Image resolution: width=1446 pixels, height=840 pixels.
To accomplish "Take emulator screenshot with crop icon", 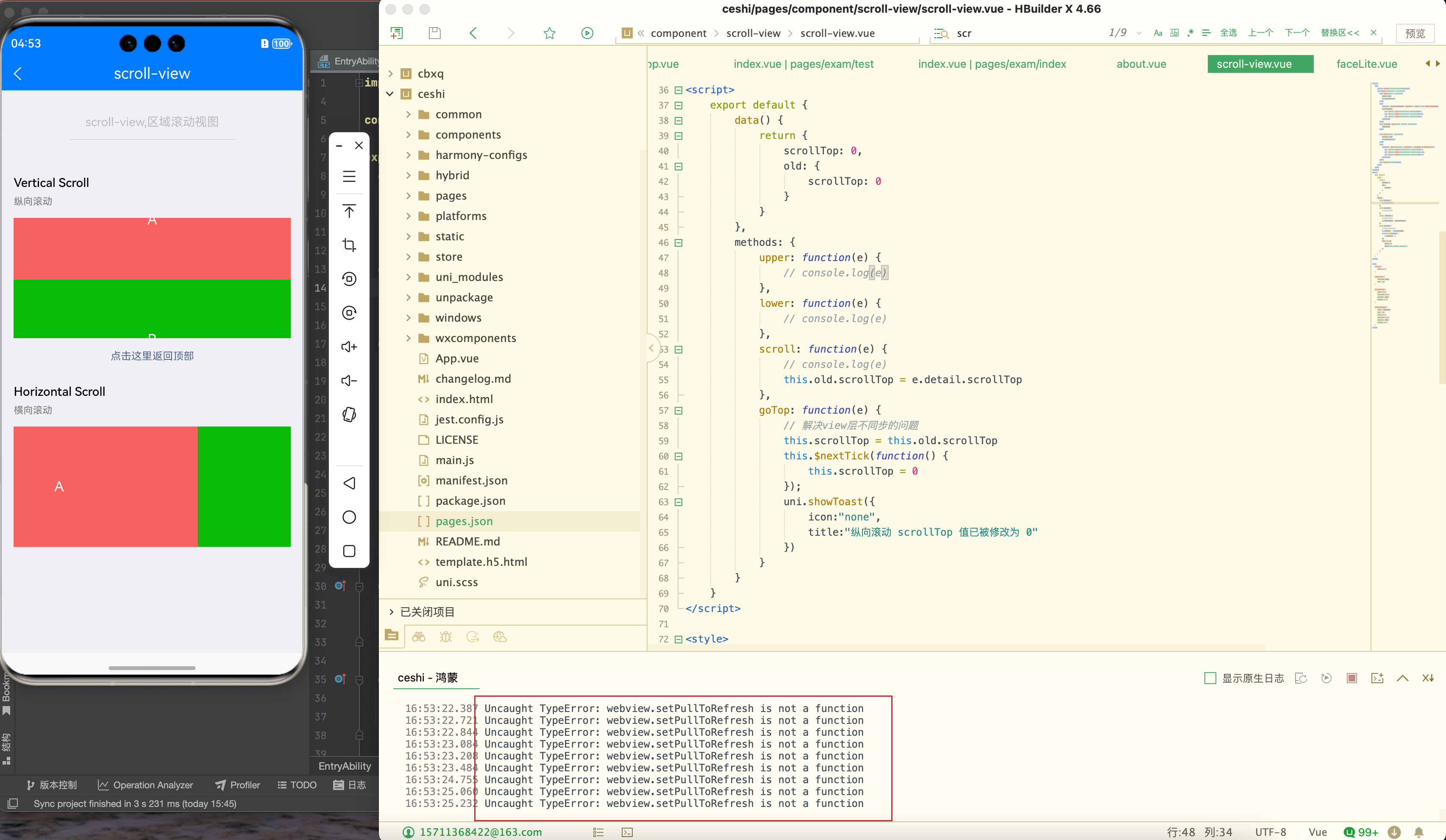I will tap(350, 245).
